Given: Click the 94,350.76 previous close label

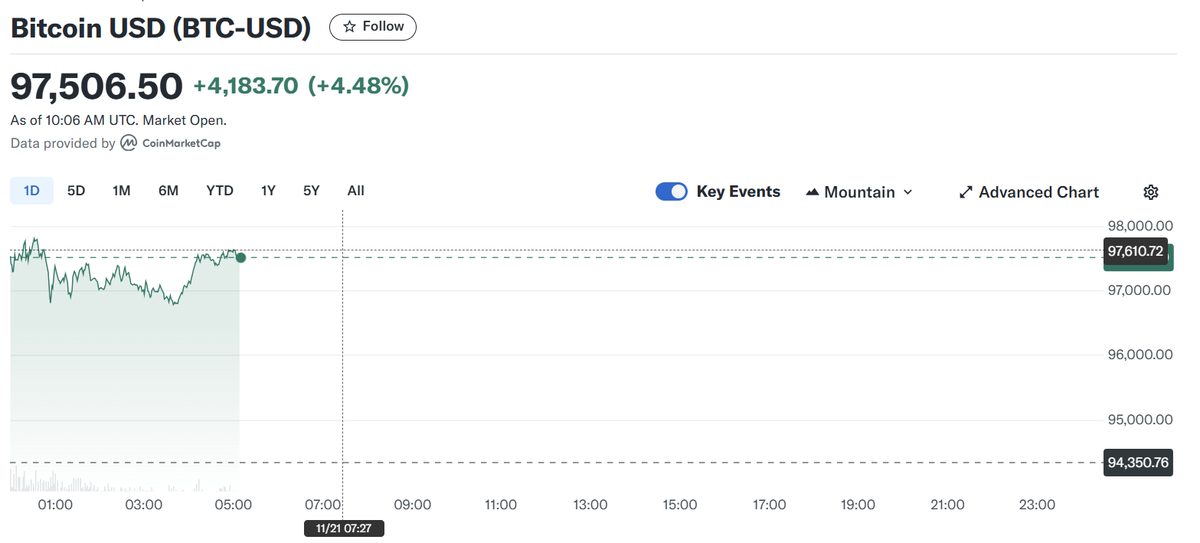Looking at the screenshot, I should 1138,462.
